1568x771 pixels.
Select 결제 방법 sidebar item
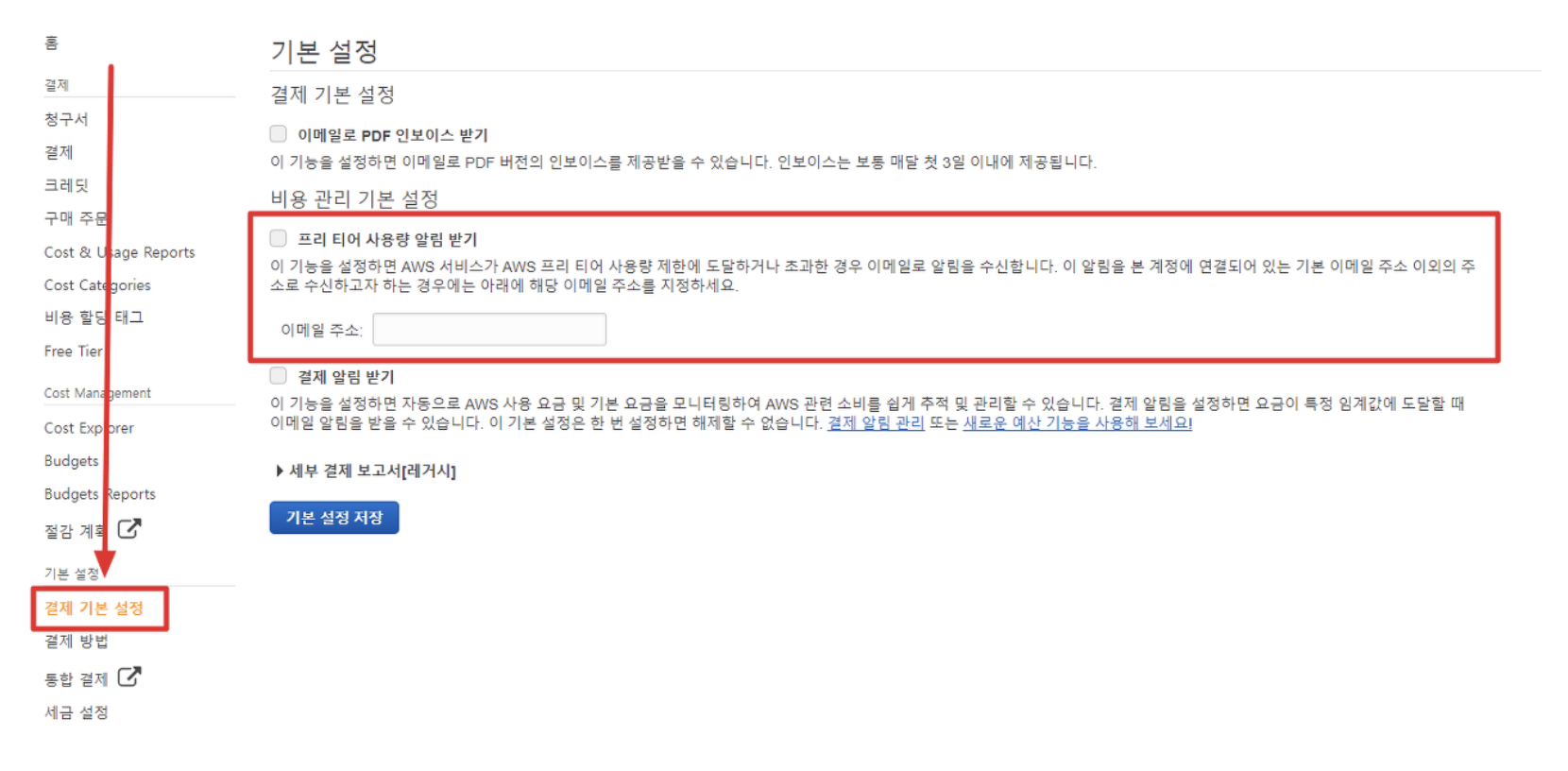(77, 642)
